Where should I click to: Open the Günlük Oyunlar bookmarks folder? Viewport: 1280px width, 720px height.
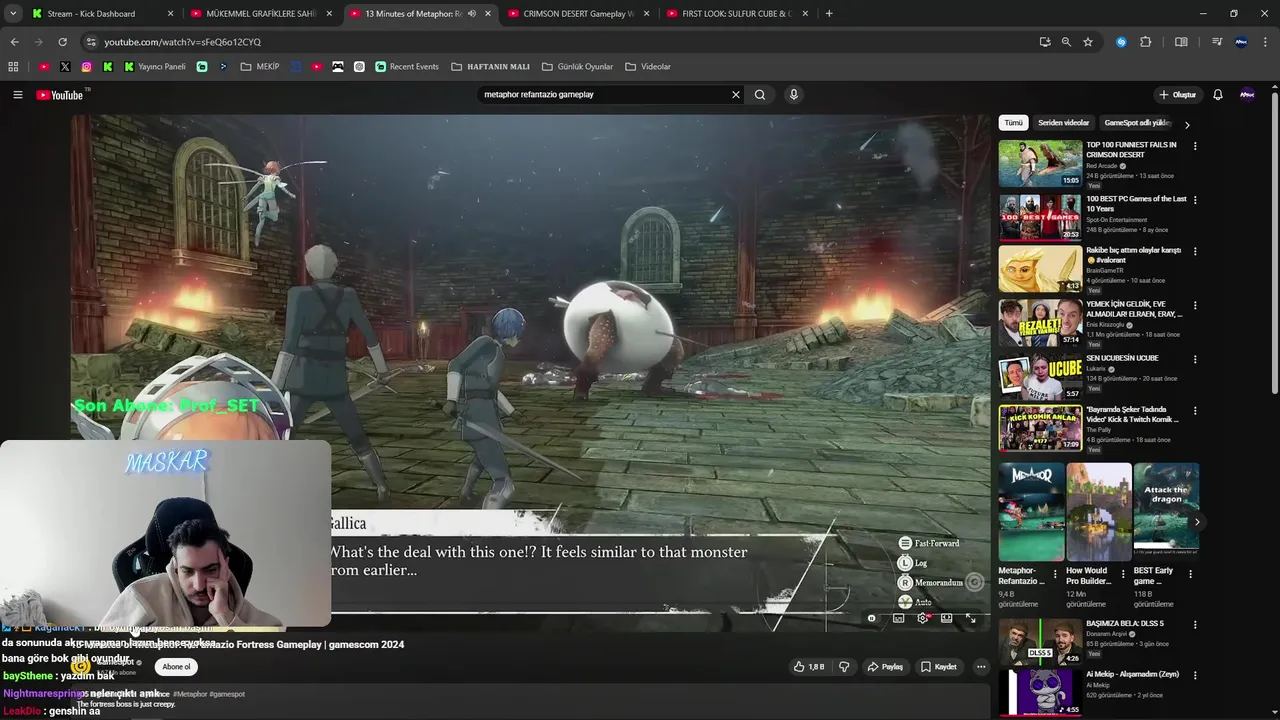[x=577, y=67]
